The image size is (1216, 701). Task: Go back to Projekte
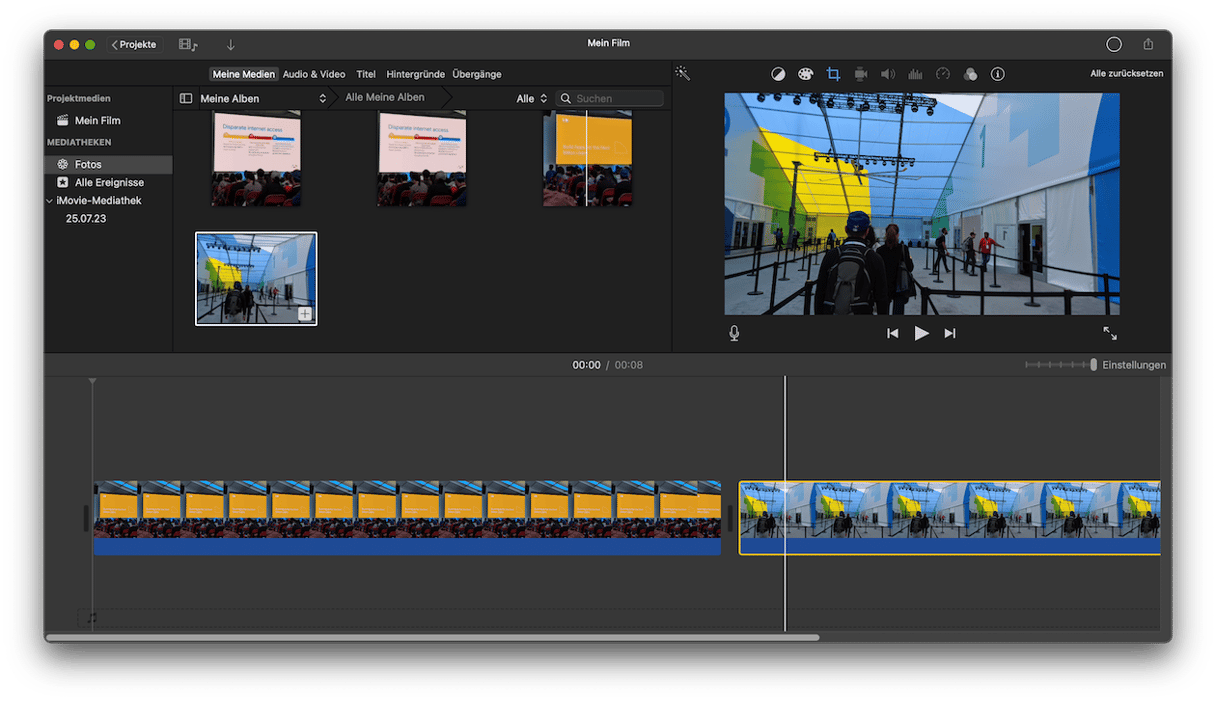coord(134,45)
